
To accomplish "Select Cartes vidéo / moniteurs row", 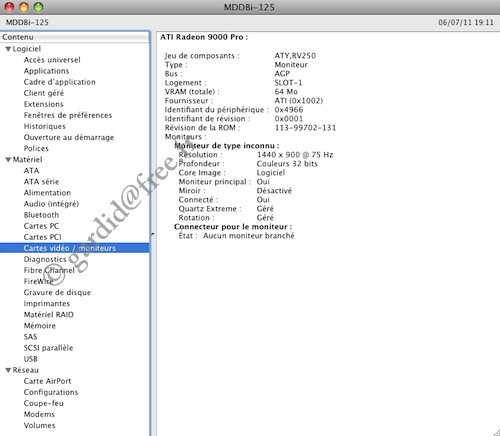I will tap(75, 248).
